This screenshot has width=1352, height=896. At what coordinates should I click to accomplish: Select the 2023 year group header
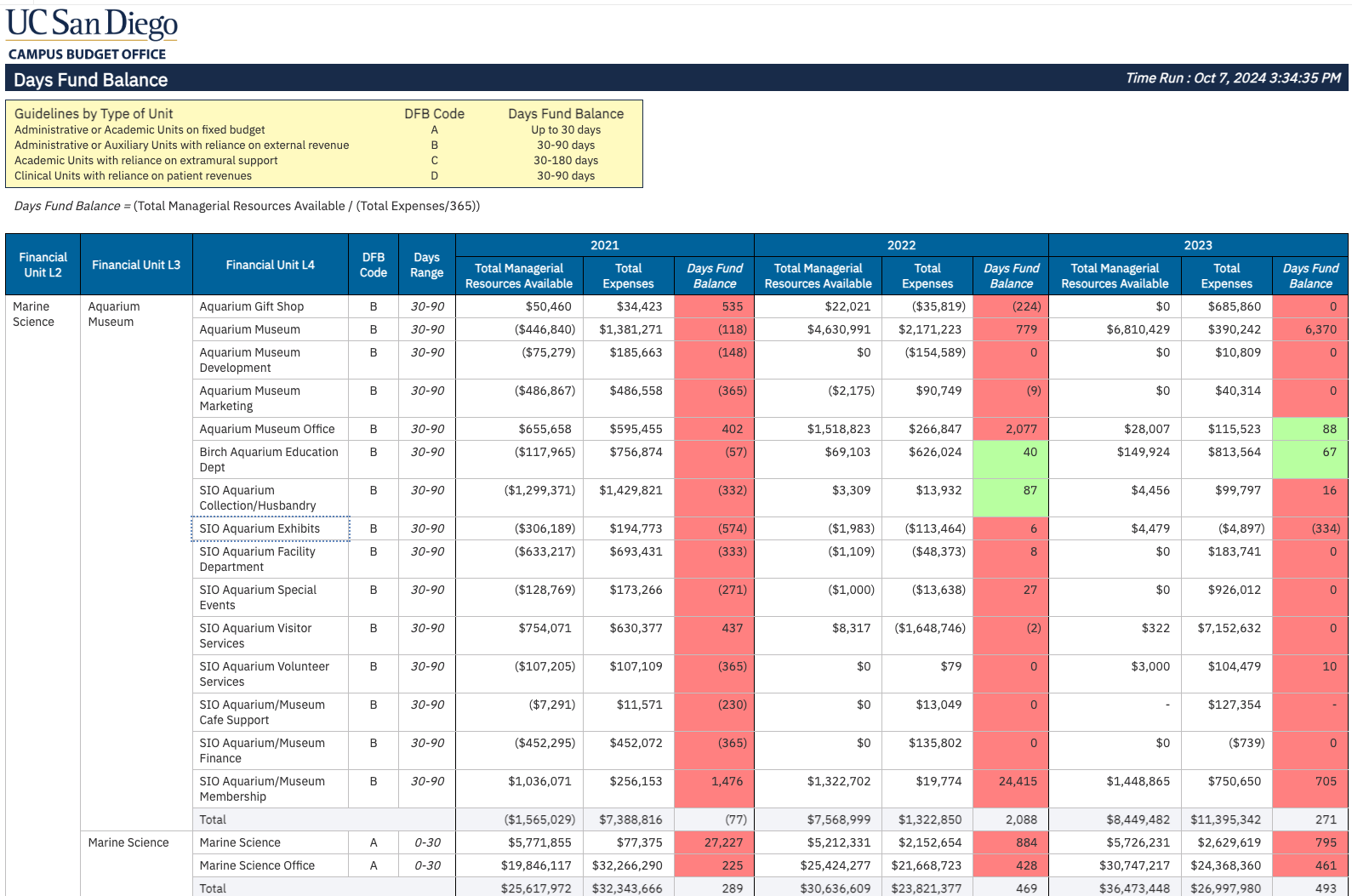pos(1197,245)
